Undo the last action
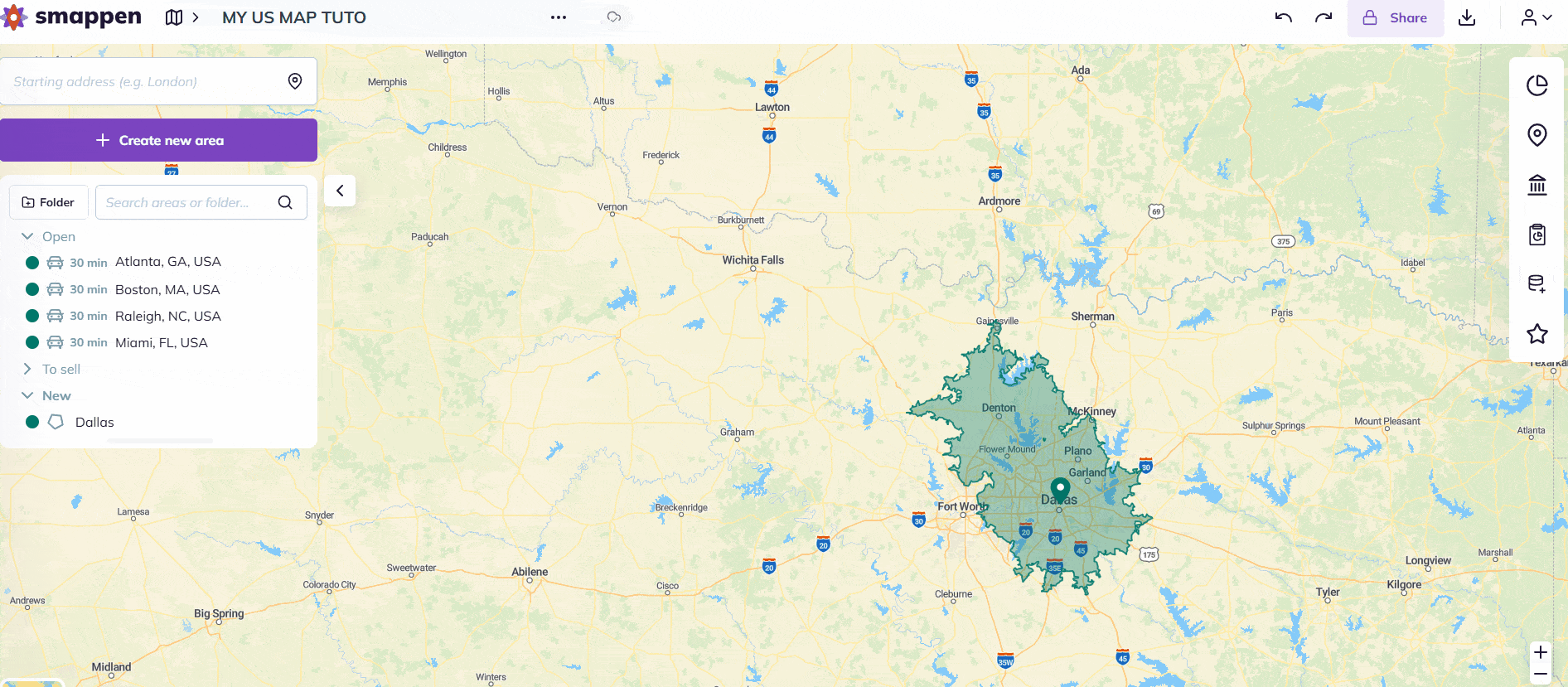Viewport: 1568px width, 687px height. [x=1283, y=17]
